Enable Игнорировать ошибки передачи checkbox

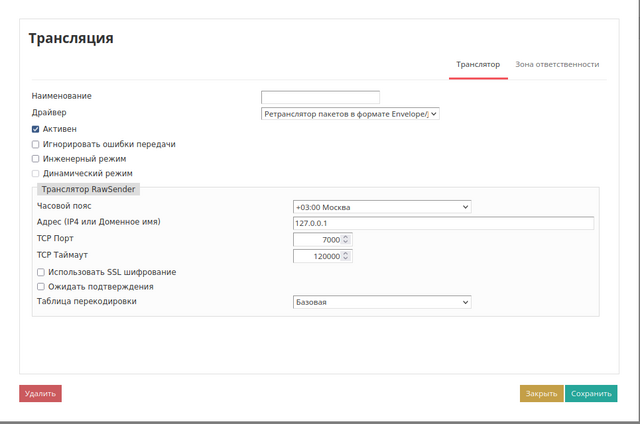36,144
